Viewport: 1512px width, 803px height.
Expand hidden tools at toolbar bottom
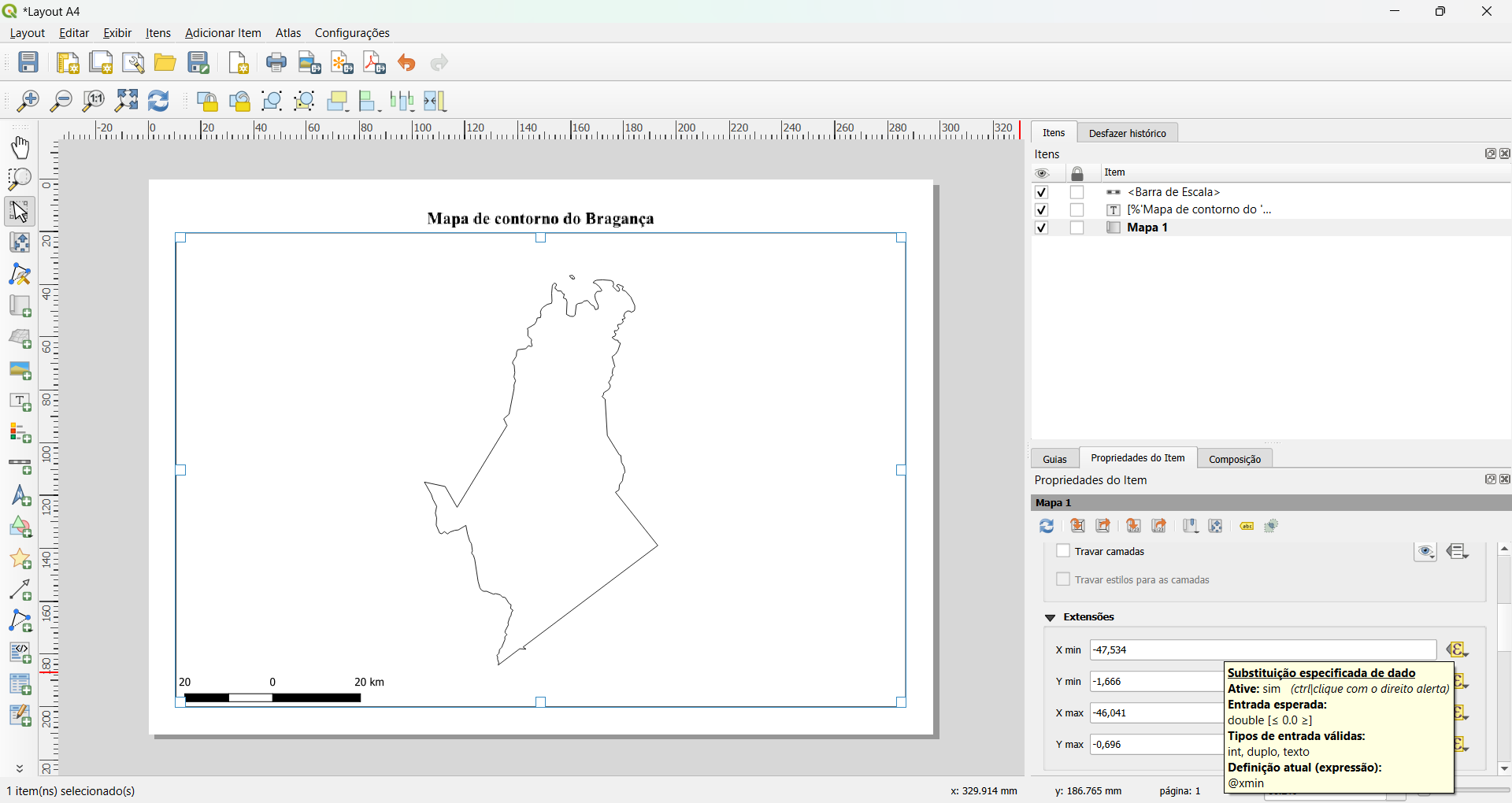point(20,768)
